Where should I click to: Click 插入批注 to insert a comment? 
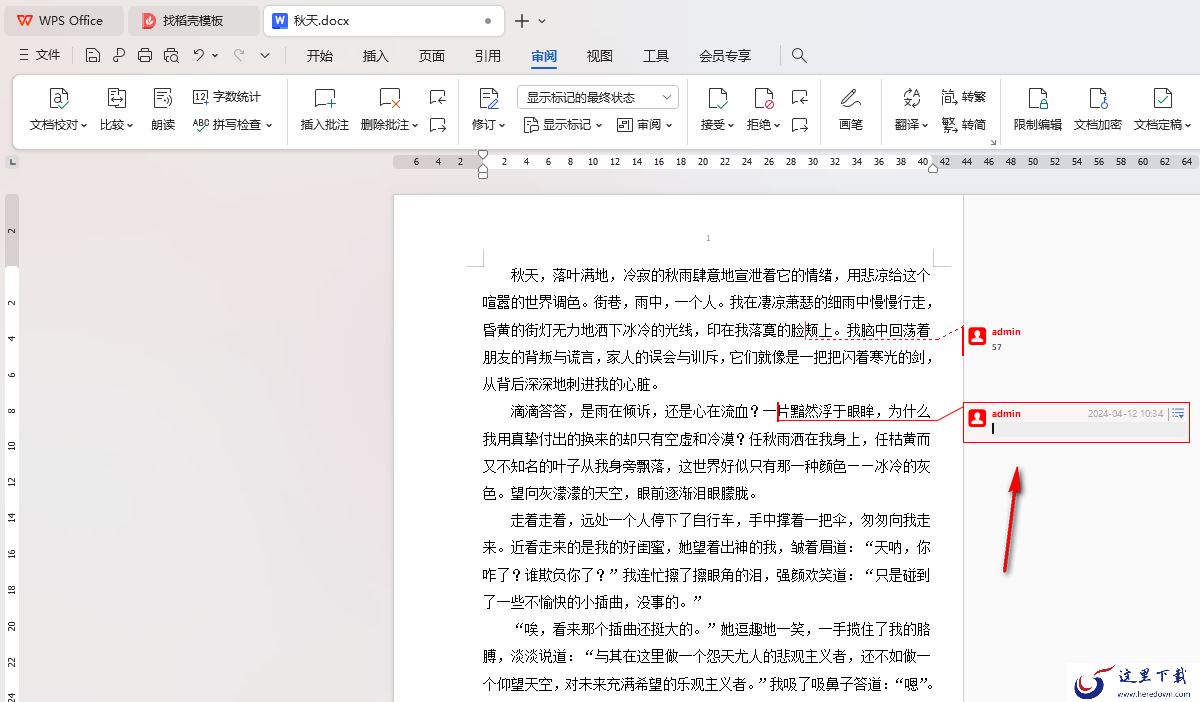(x=325, y=109)
